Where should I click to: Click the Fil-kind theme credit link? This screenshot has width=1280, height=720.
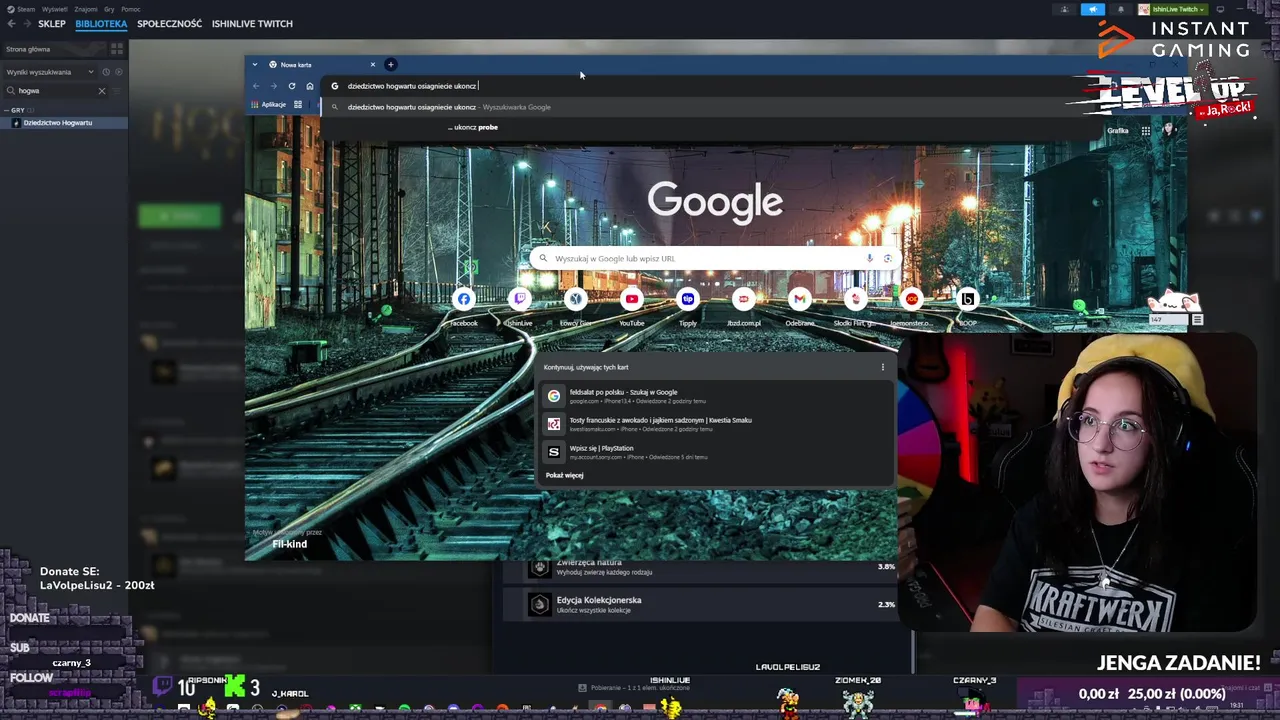pos(290,544)
